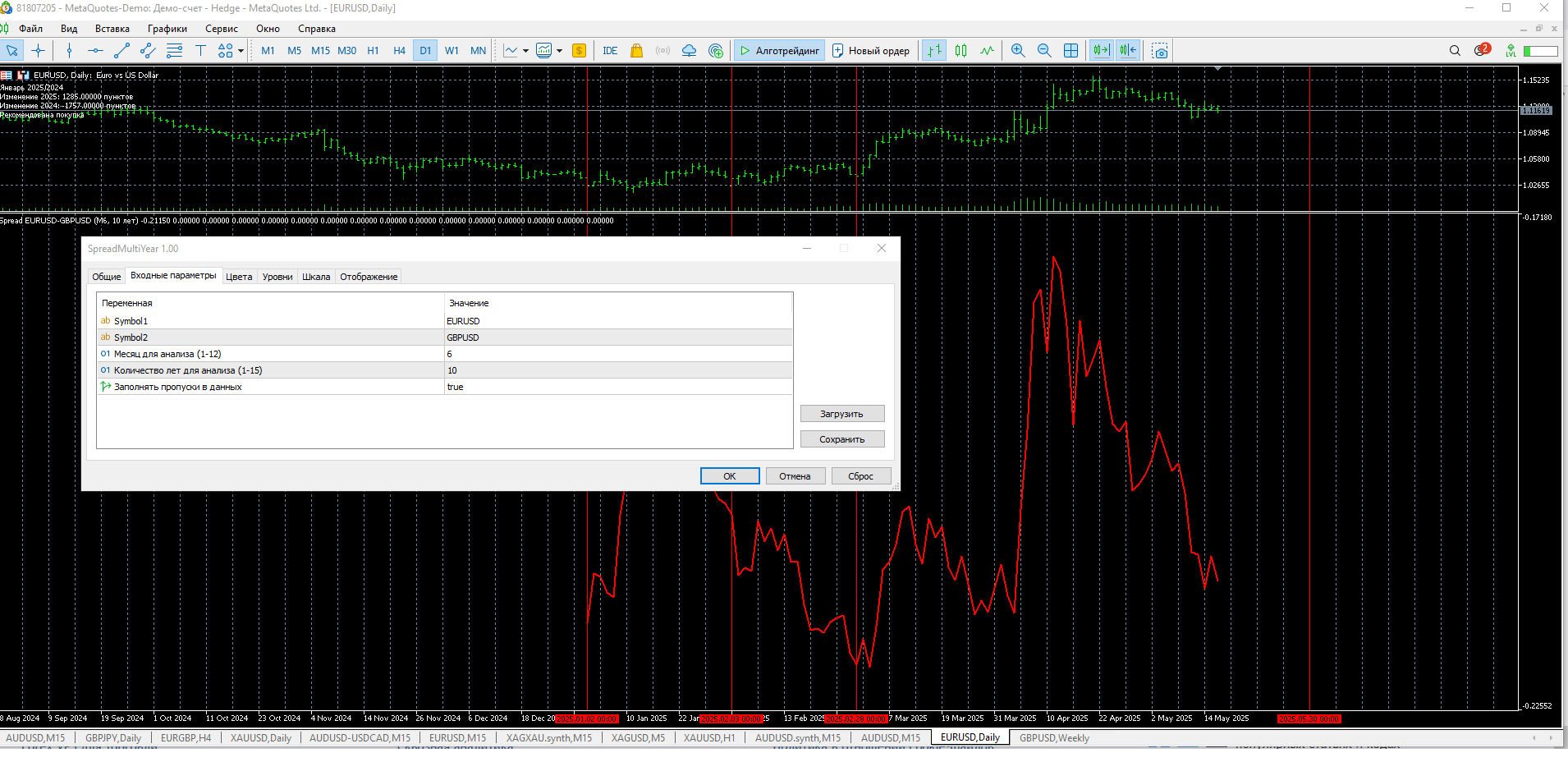This screenshot has height=762, width=1568.
Task: Click the zoom in magnifier icon
Action: (x=1018, y=51)
